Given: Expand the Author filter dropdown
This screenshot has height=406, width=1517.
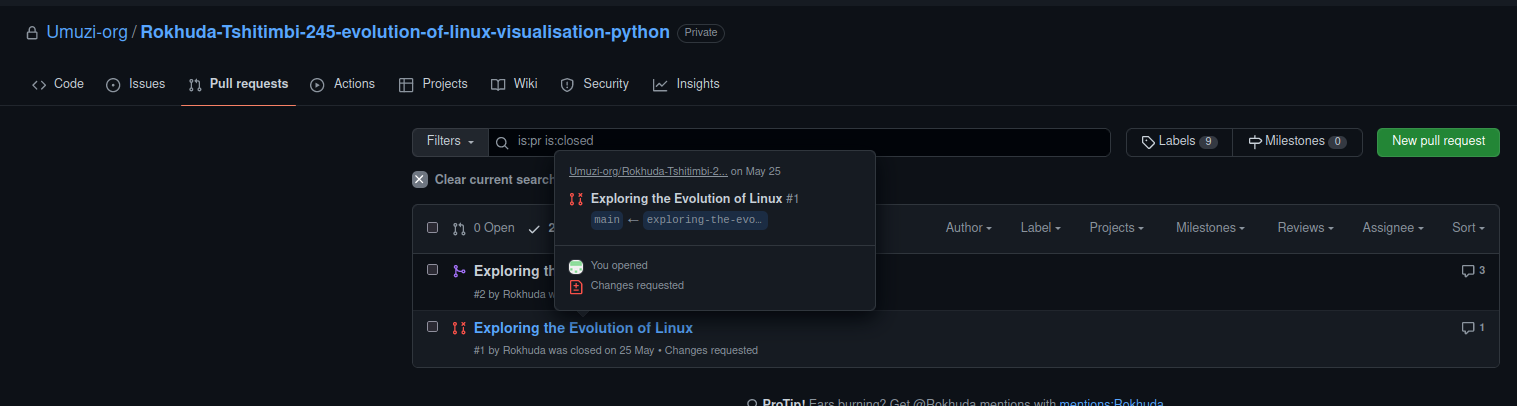Looking at the screenshot, I should pyautogui.click(x=968, y=228).
